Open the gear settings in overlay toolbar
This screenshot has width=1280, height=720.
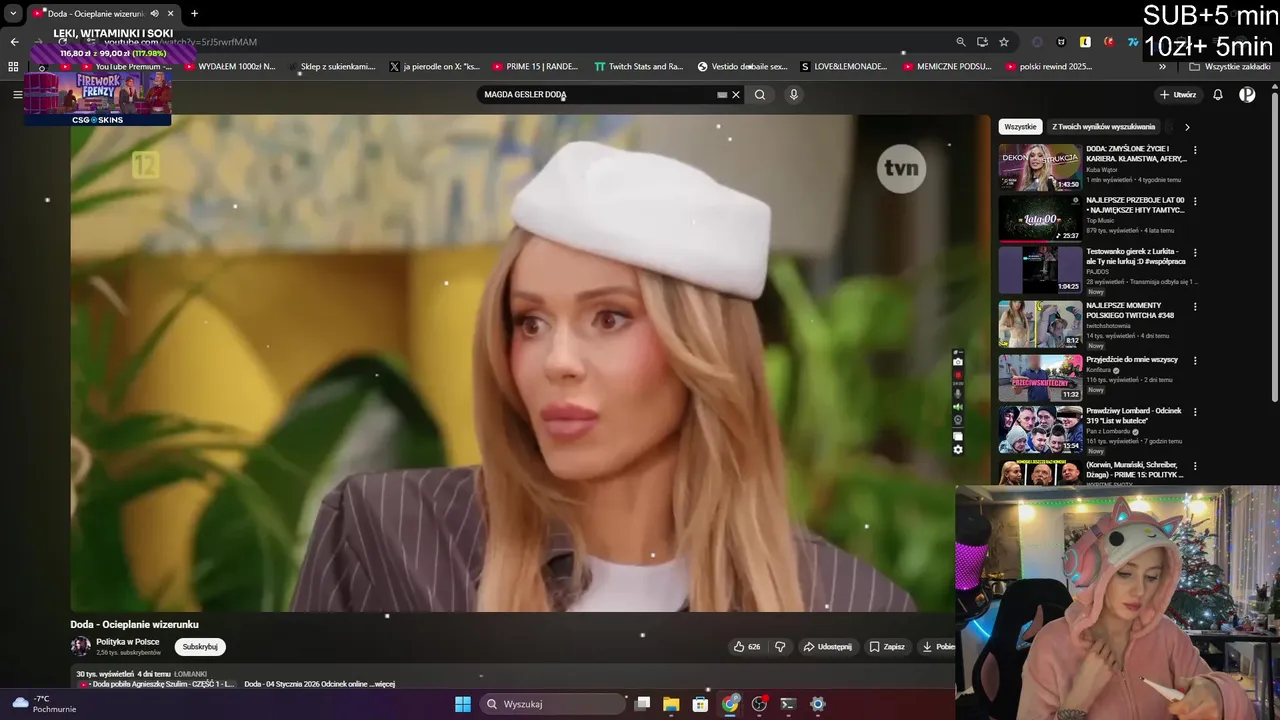point(958,450)
